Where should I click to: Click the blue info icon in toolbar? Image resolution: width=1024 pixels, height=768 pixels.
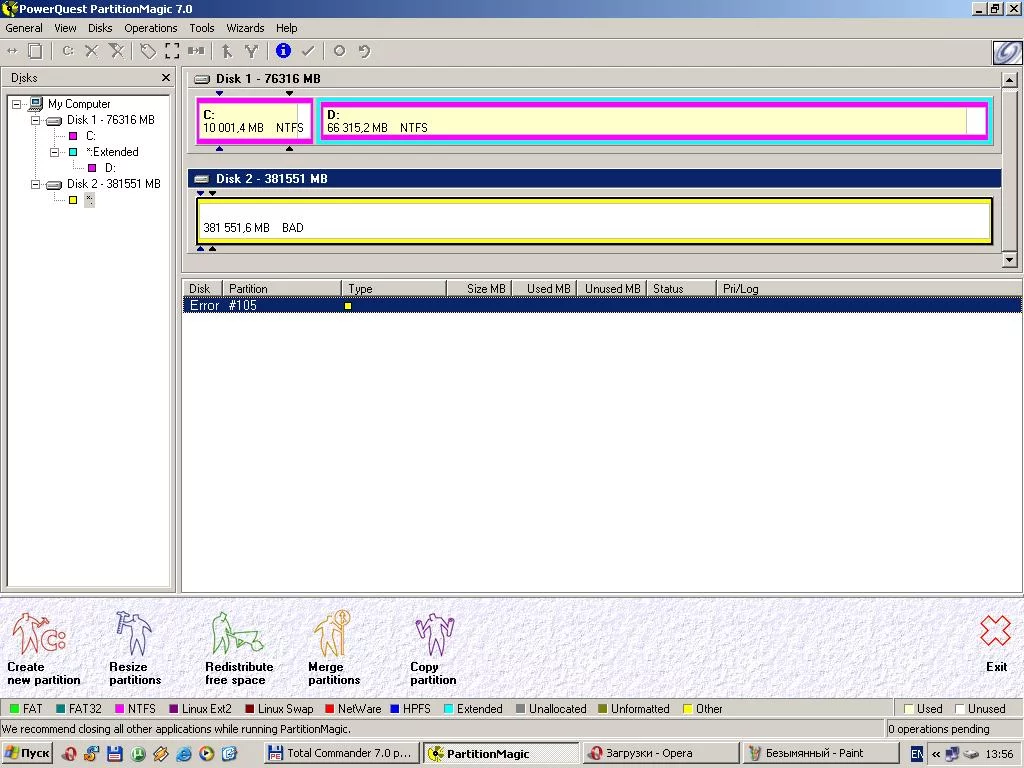(283, 51)
